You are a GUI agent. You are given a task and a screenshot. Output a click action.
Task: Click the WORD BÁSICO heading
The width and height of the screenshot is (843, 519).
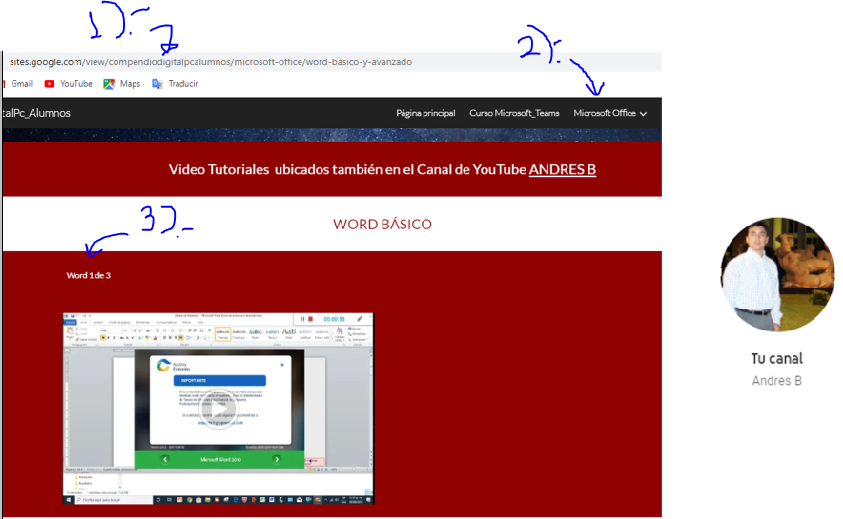tap(382, 224)
